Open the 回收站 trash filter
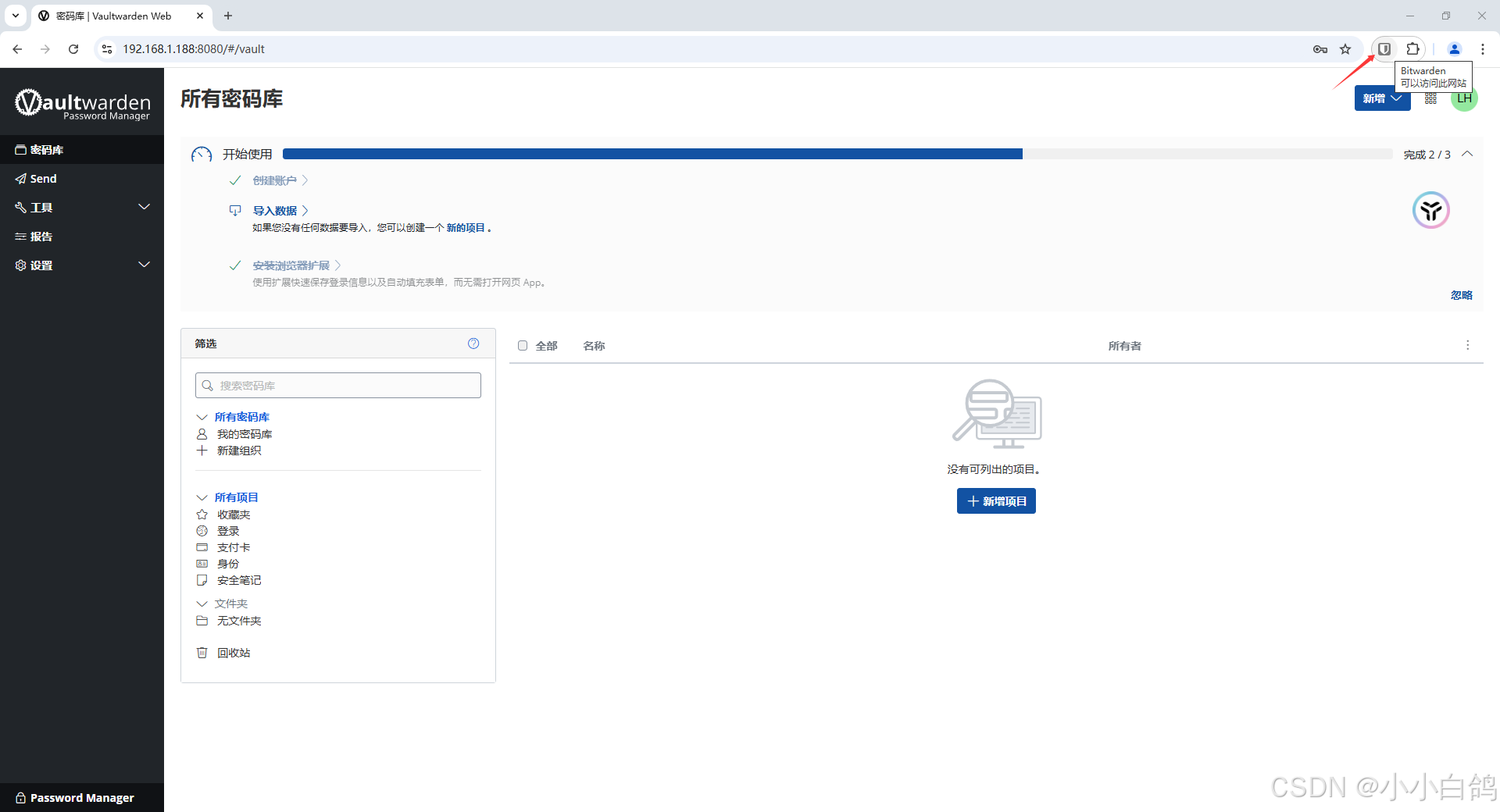Image resolution: width=1500 pixels, height=812 pixels. 233,653
